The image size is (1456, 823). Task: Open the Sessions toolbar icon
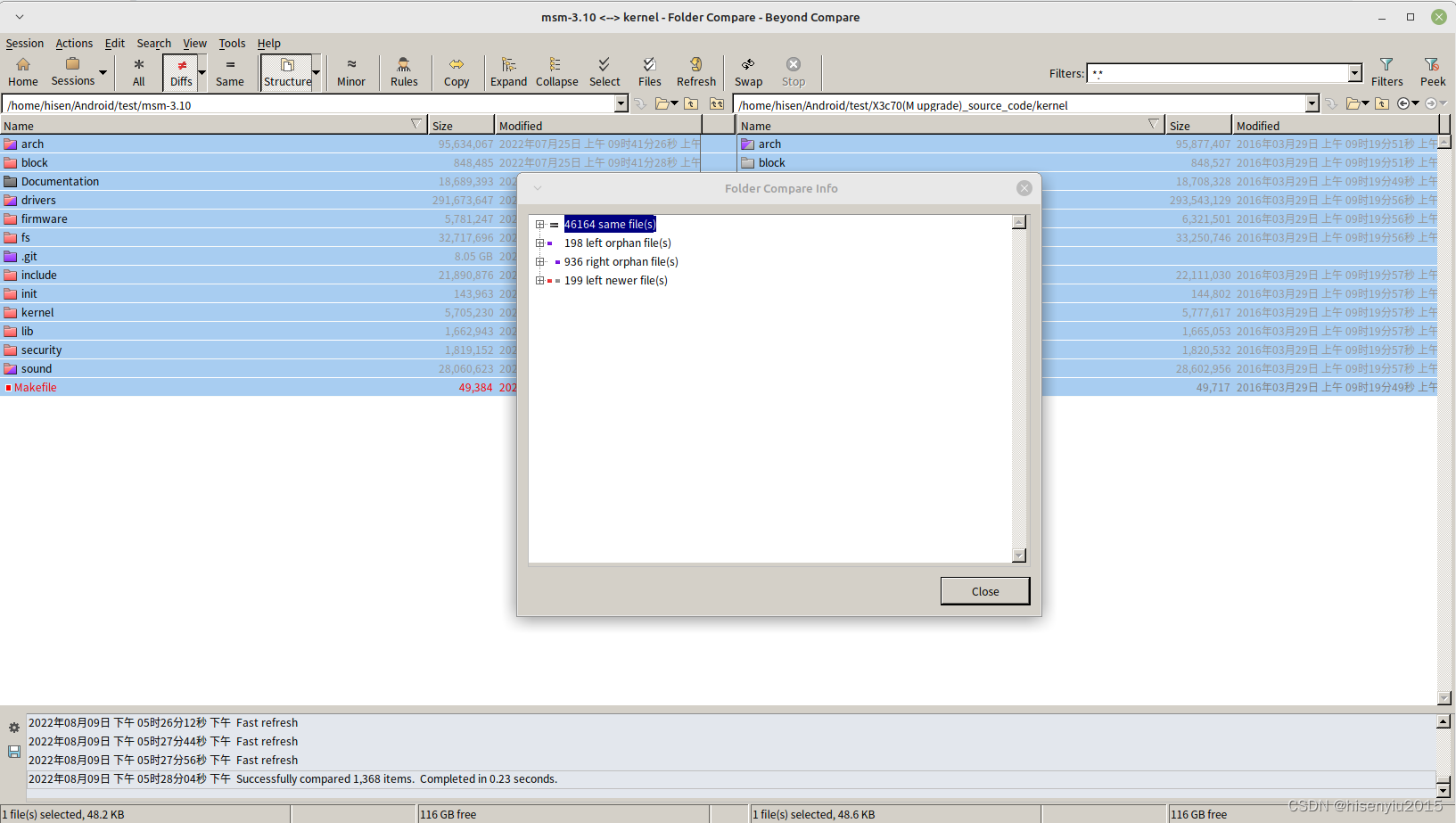pyautogui.click(x=72, y=71)
